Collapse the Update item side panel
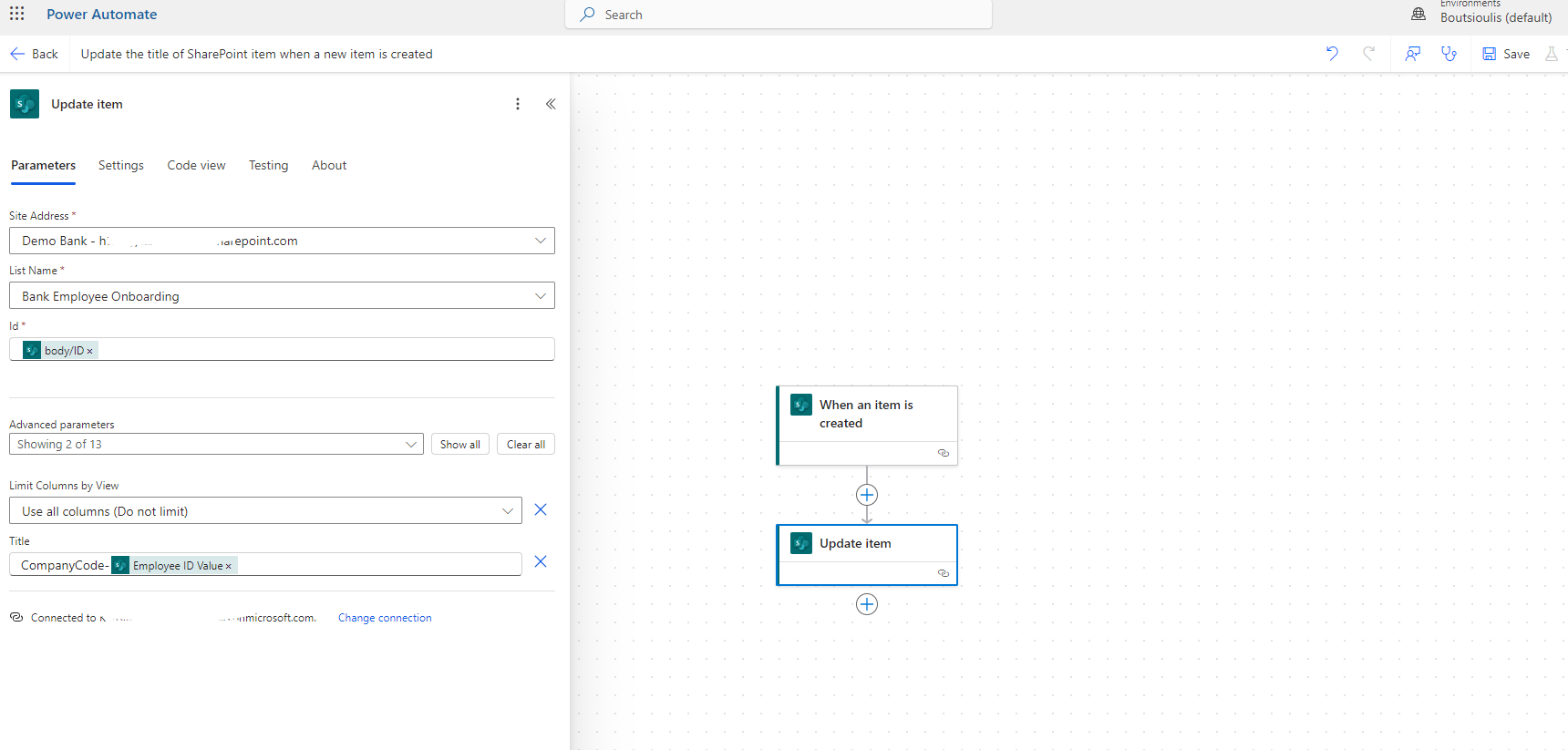 (x=551, y=104)
